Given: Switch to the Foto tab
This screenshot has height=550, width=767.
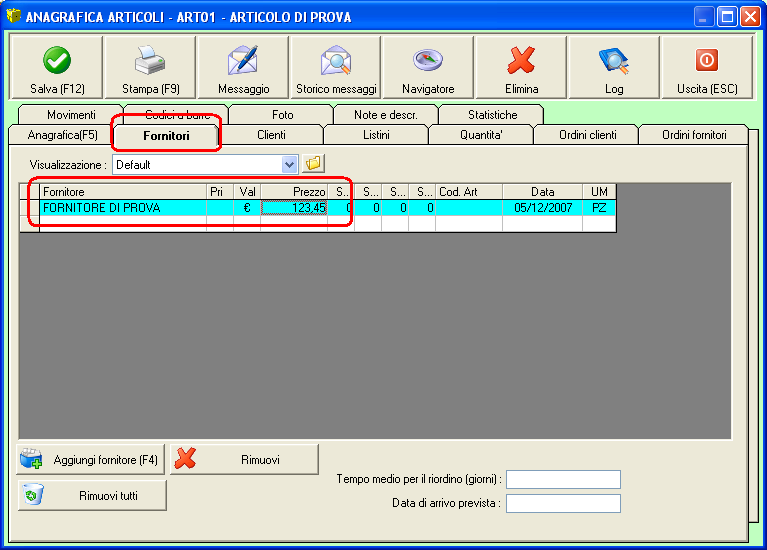Looking at the screenshot, I should [282, 115].
